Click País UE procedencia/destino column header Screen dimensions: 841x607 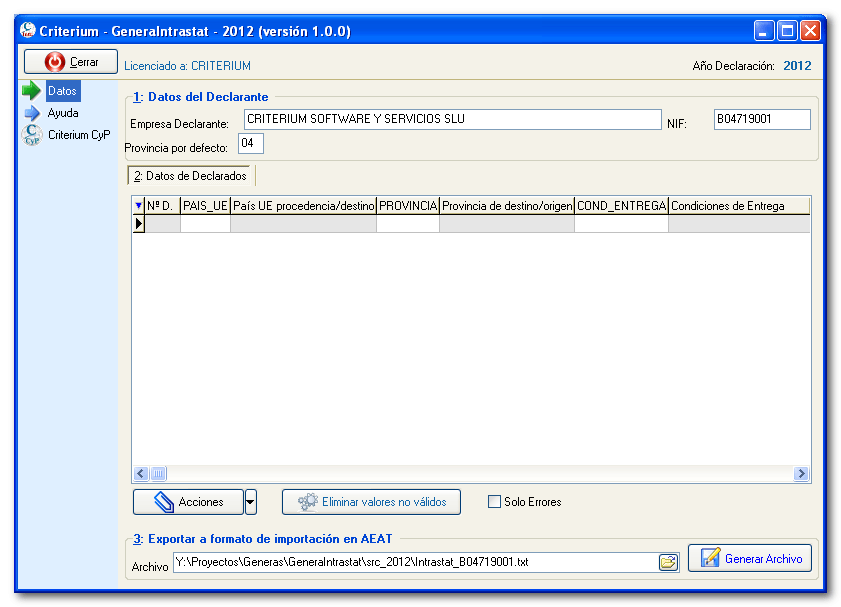tap(304, 206)
